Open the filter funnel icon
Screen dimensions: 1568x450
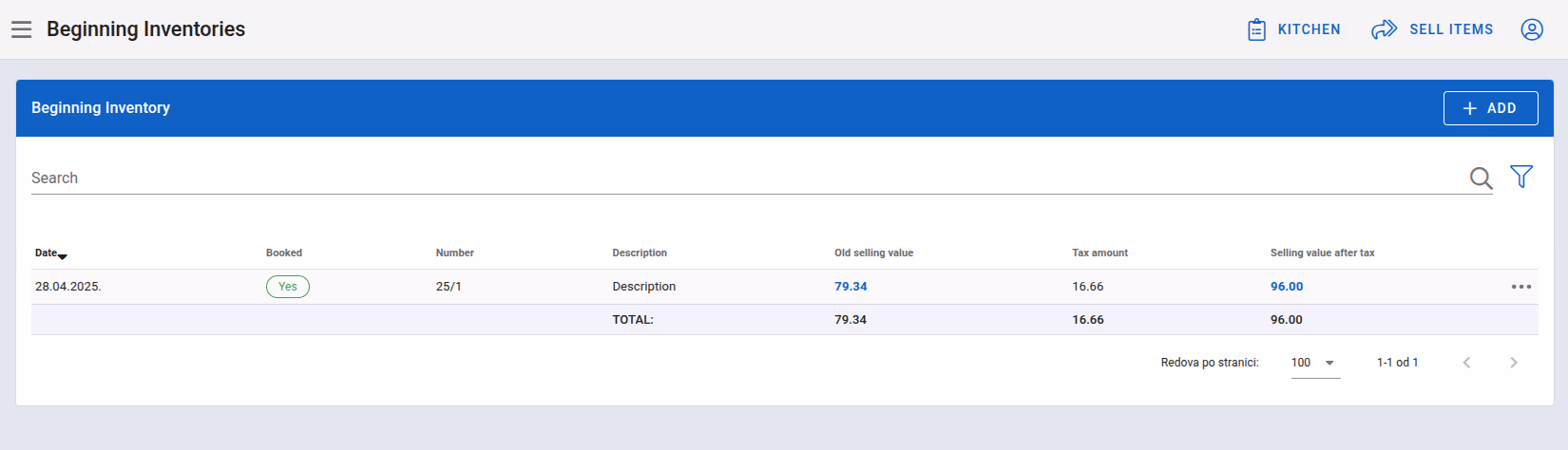[x=1521, y=177]
